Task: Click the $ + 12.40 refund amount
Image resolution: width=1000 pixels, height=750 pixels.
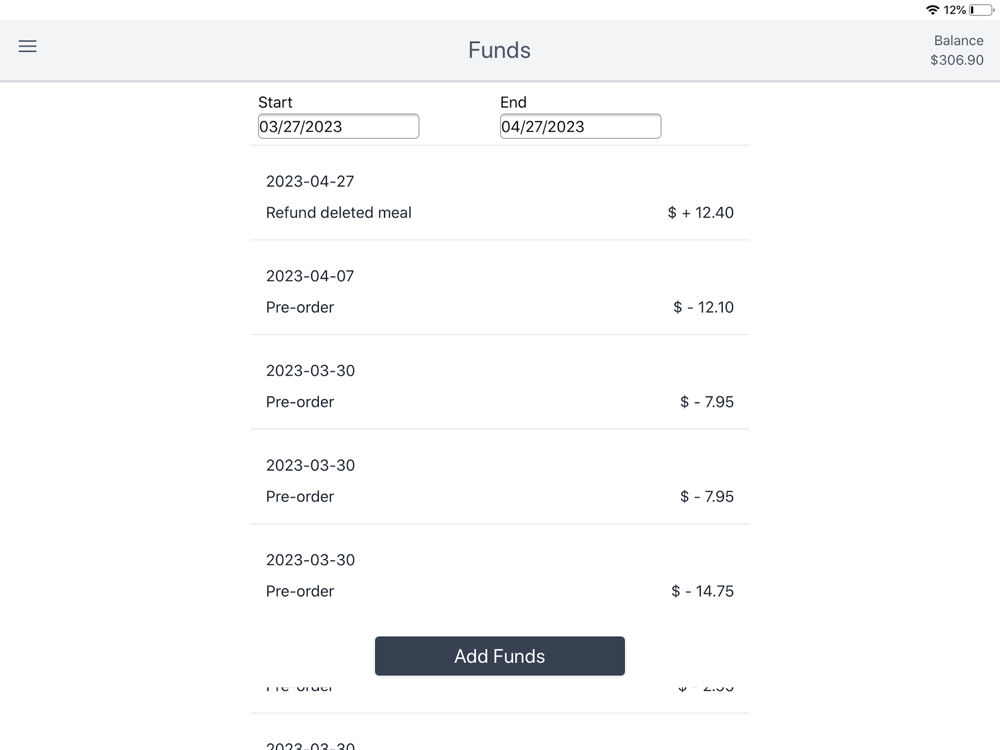Action: pos(700,212)
